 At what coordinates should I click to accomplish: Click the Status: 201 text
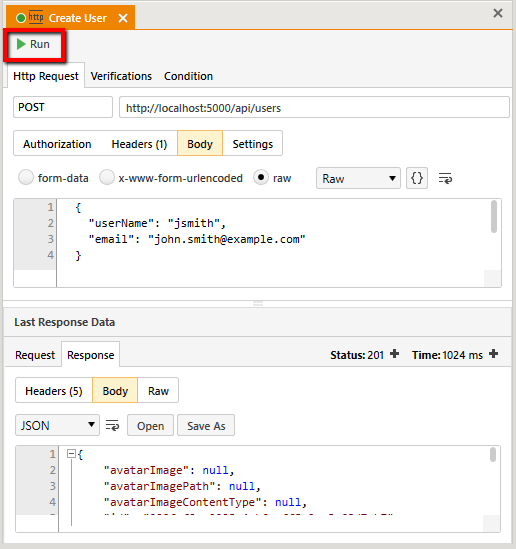point(357,355)
